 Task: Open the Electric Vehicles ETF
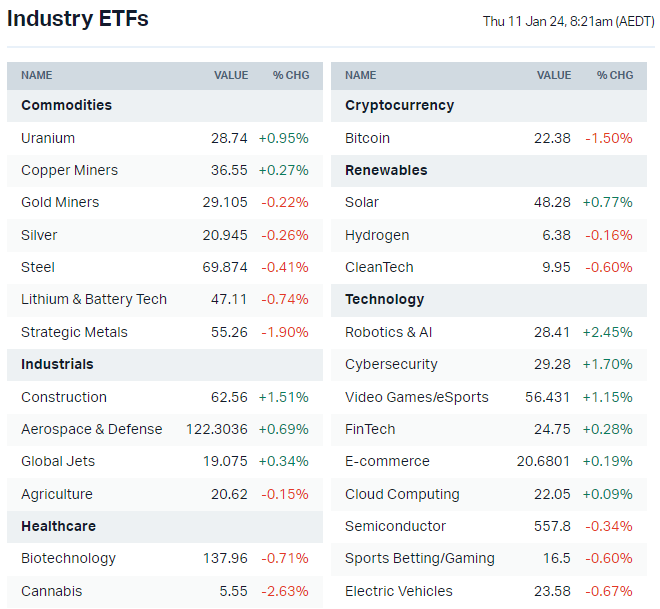point(399,591)
